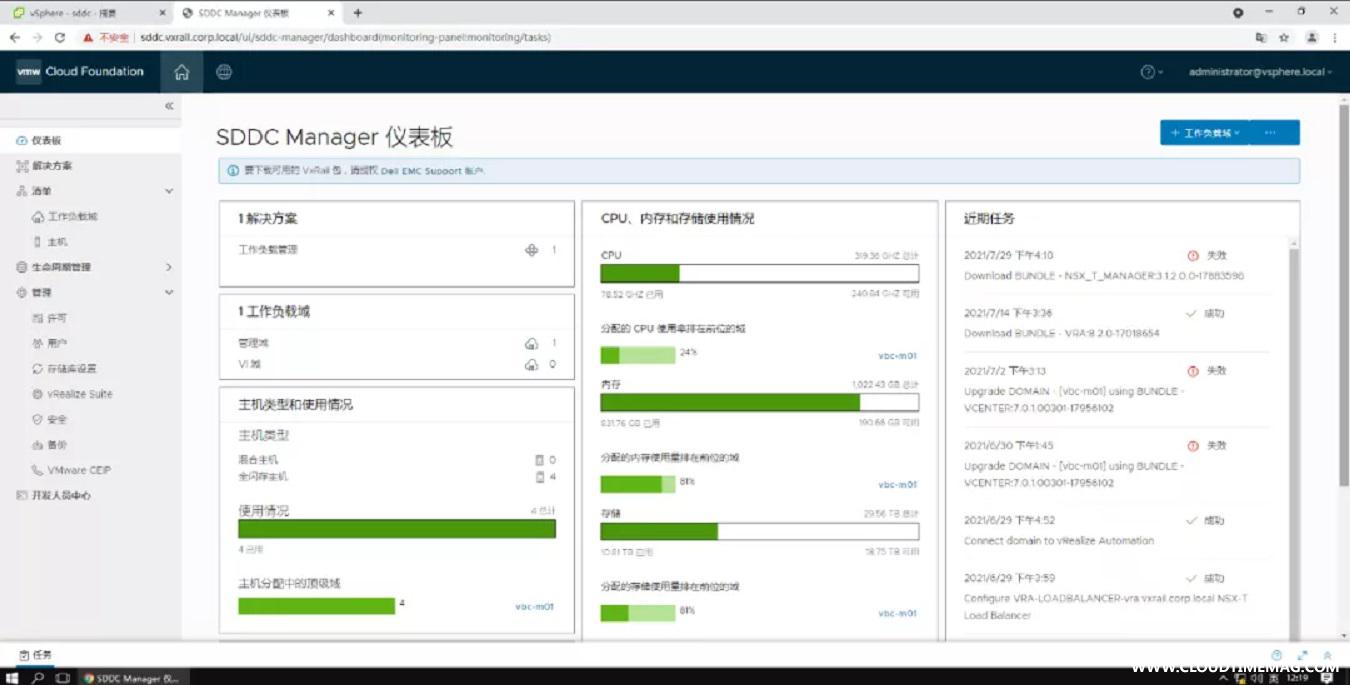1350x685 pixels.
Task: Go to the SDDC Manager home icon
Action: tap(181, 72)
